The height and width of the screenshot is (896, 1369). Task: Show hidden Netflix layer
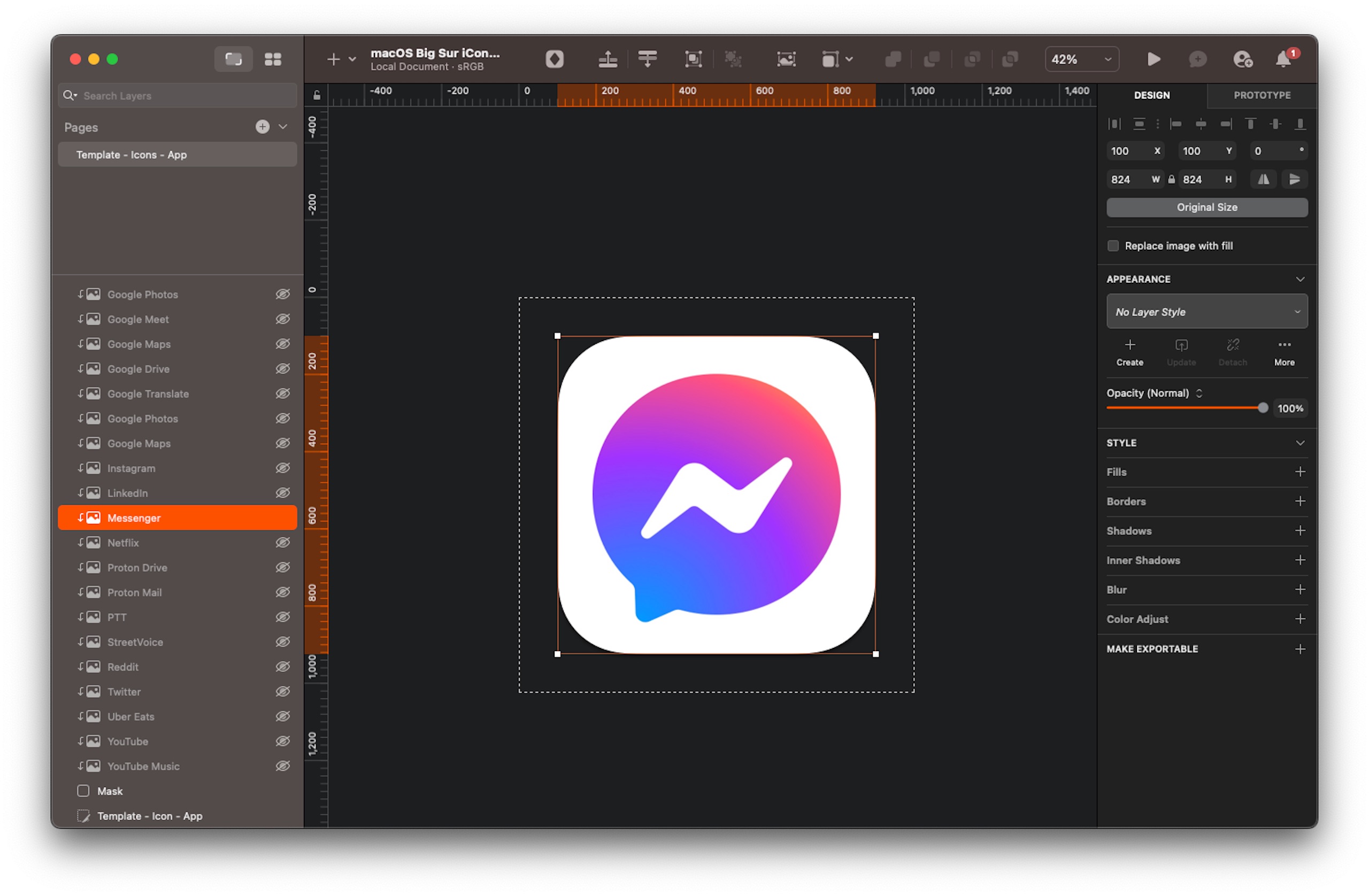pyautogui.click(x=282, y=542)
